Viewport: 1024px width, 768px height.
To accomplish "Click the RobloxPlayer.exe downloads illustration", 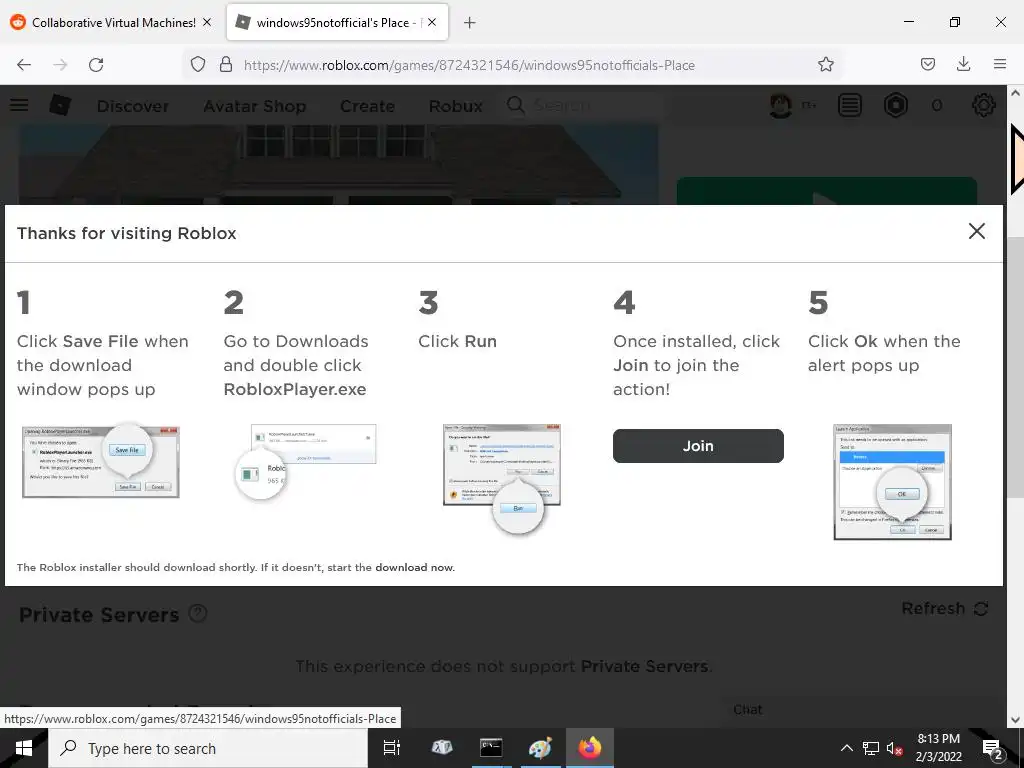I will (x=306, y=461).
